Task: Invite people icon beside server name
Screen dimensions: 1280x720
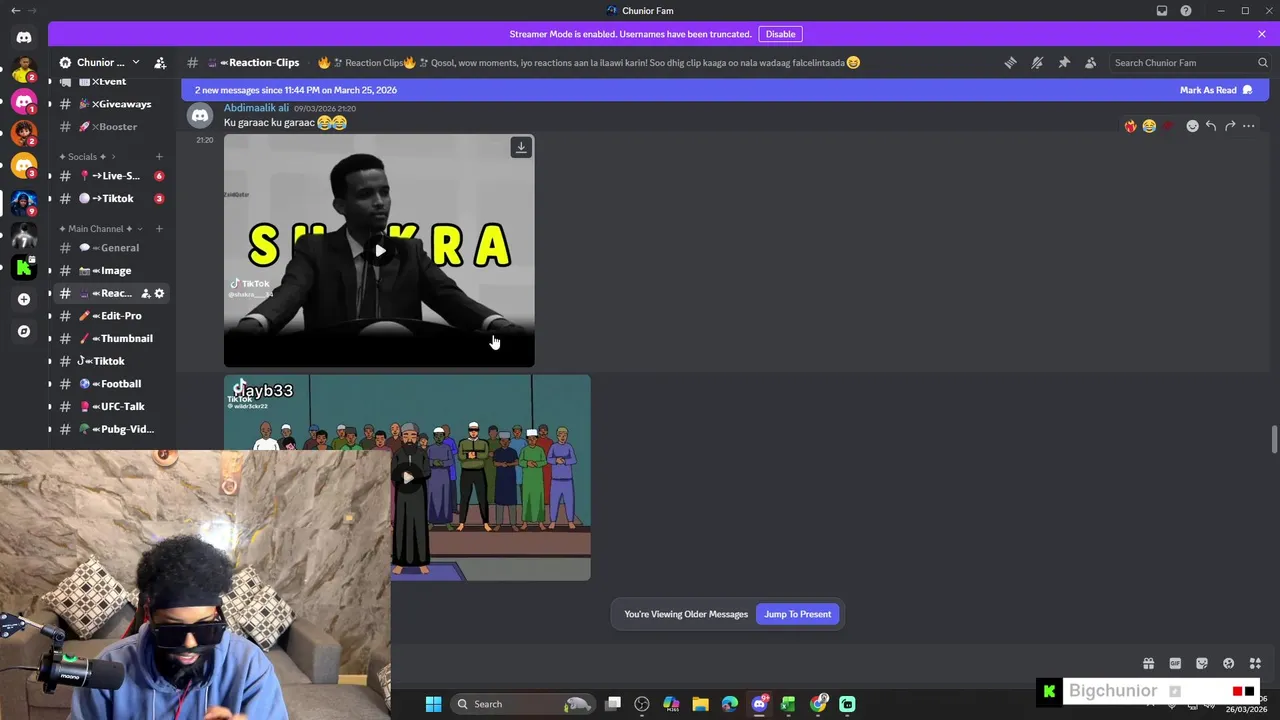Action: (x=160, y=62)
